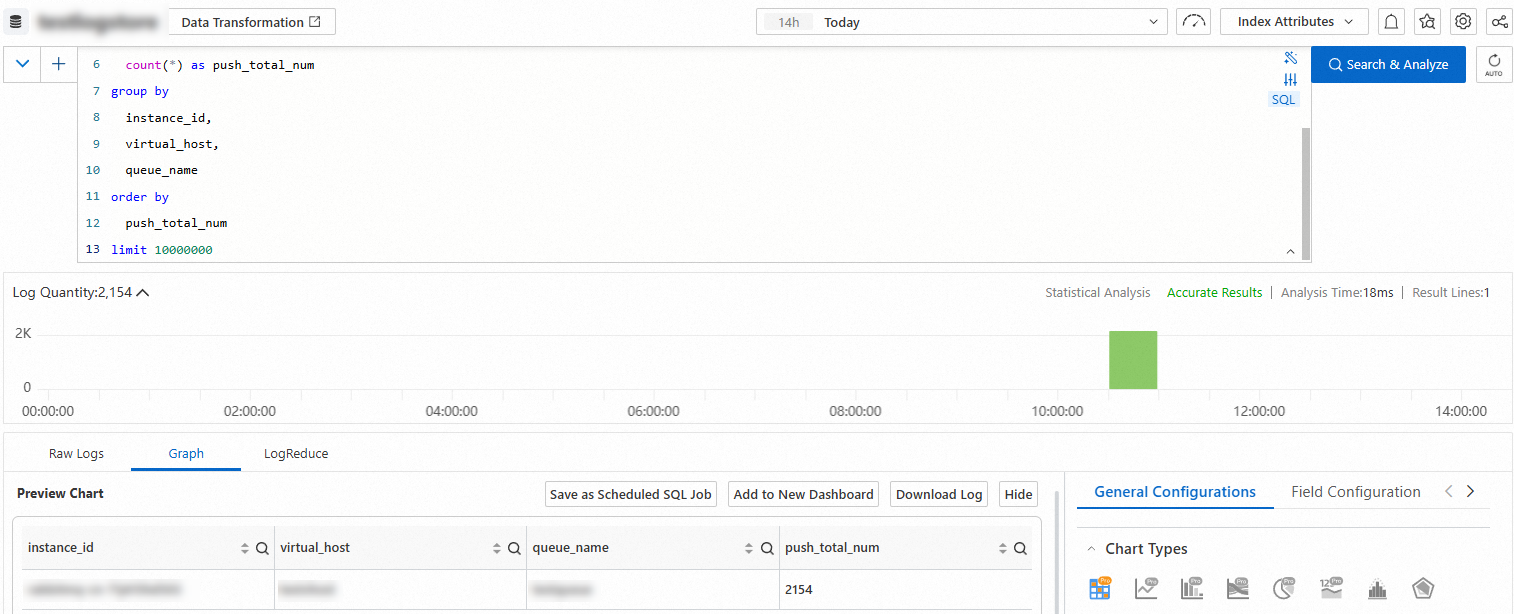Click the Hide button
This screenshot has width=1514, height=614.
[1018, 494]
